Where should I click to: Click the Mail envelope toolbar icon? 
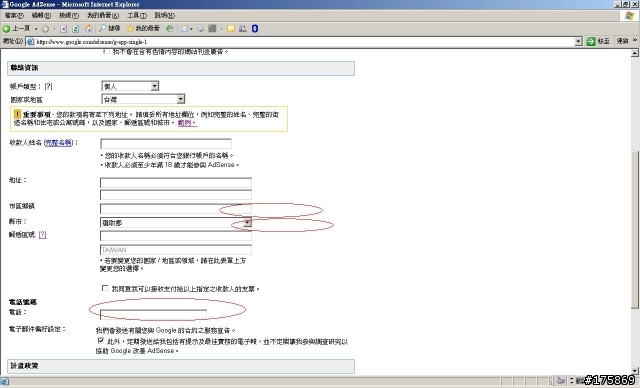(185, 29)
